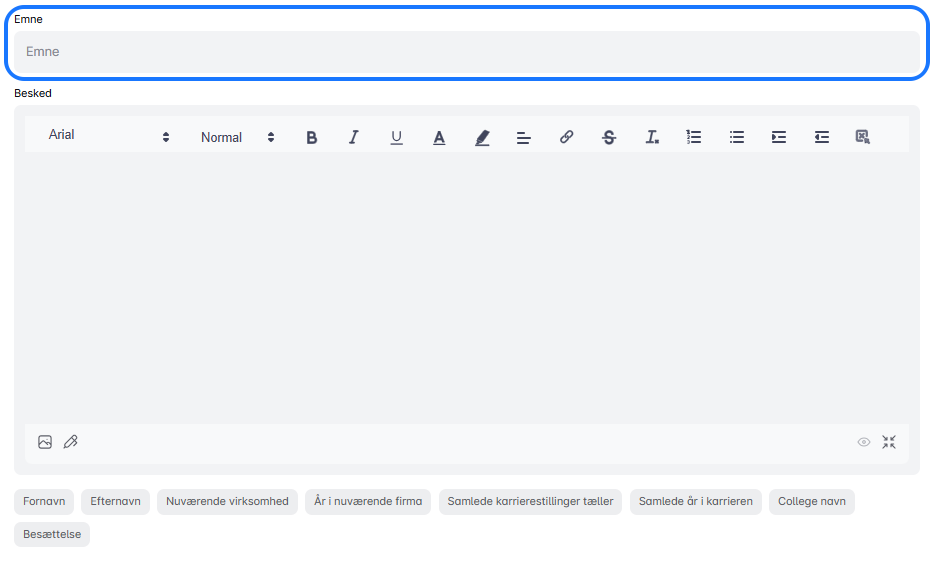Image resolution: width=934 pixels, height=563 pixels.
Task: Click into the Emne subject field
Action: (466, 52)
